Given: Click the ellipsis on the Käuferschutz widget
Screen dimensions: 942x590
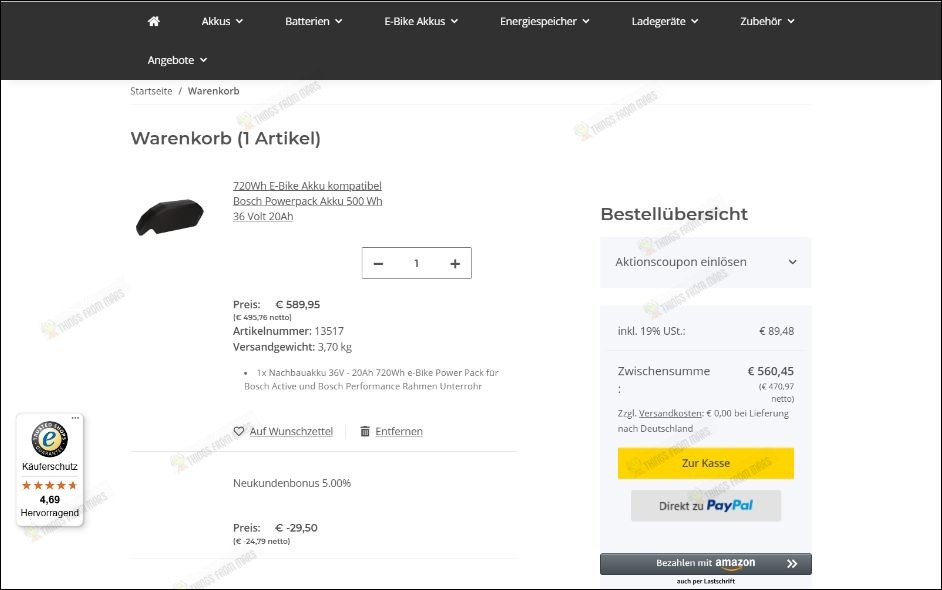Looking at the screenshot, I should point(75,418).
